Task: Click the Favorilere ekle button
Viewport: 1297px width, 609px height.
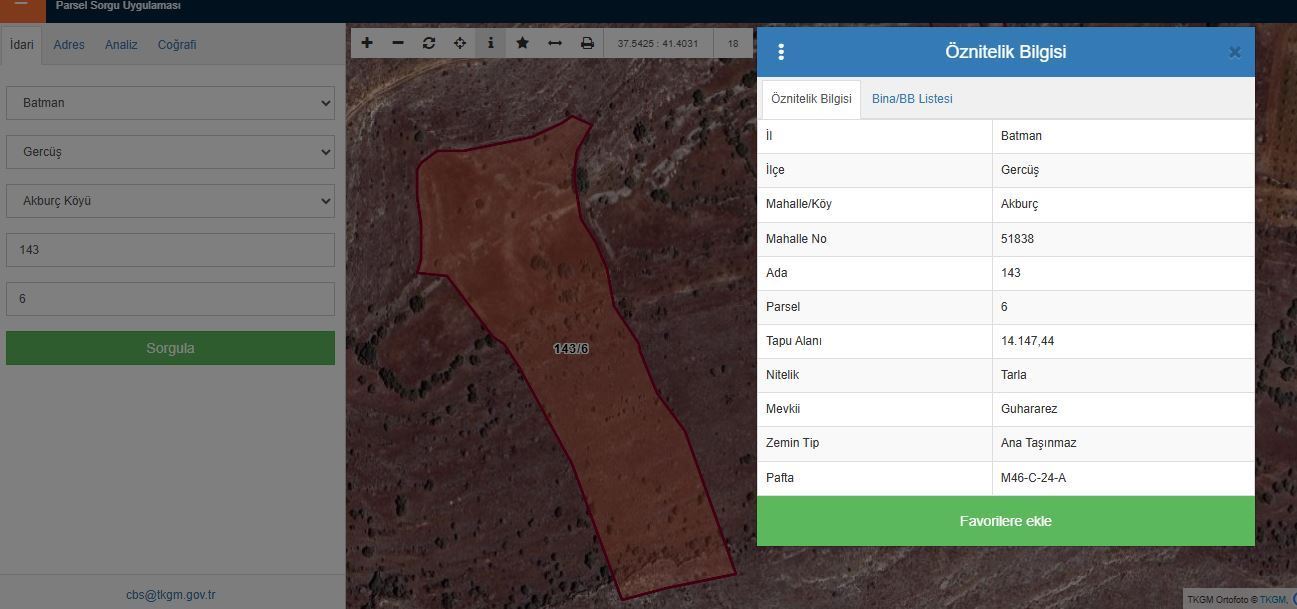Action: click(x=1005, y=521)
